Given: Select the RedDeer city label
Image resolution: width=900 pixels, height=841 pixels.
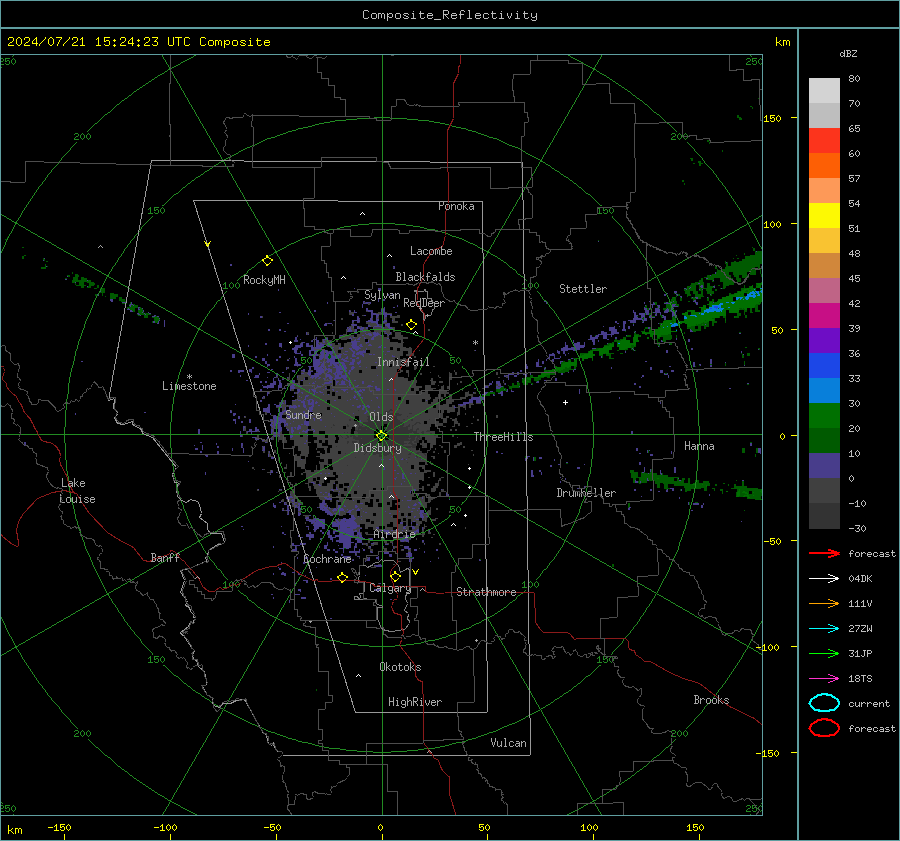Looking at the screenshot, I should 424,303.
